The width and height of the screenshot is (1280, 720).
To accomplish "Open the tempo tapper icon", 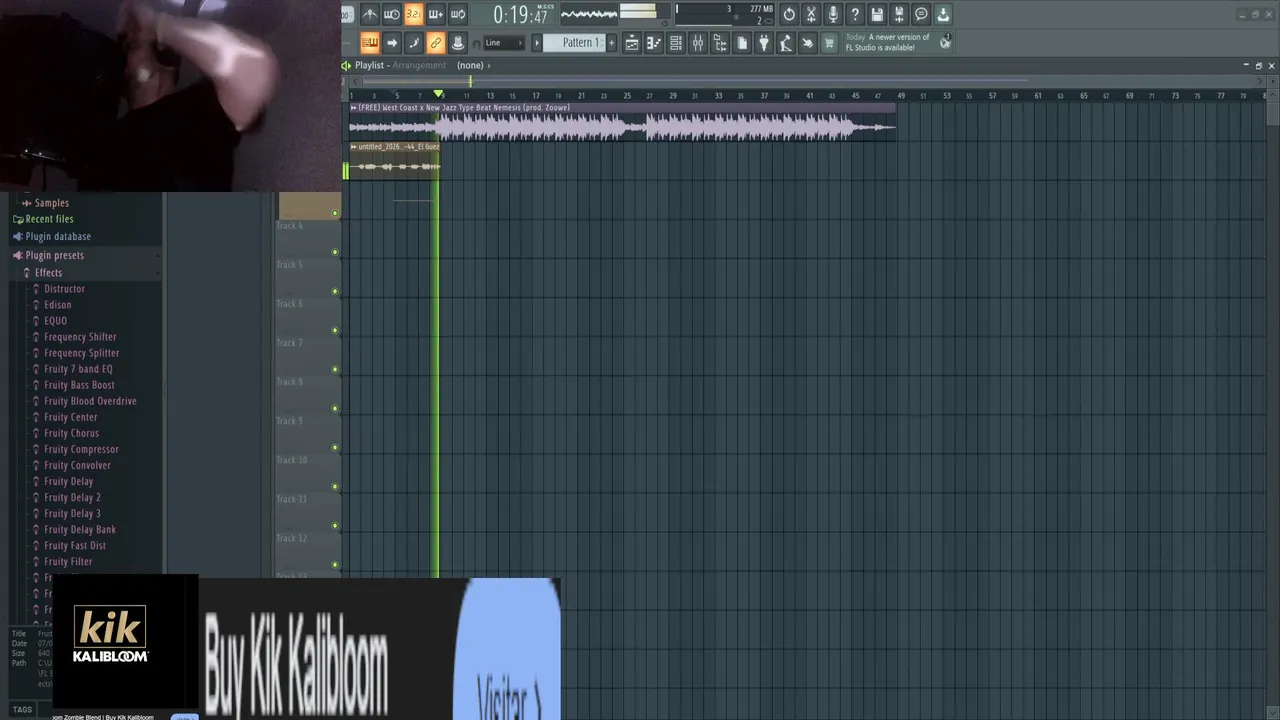I will [786, 42].
